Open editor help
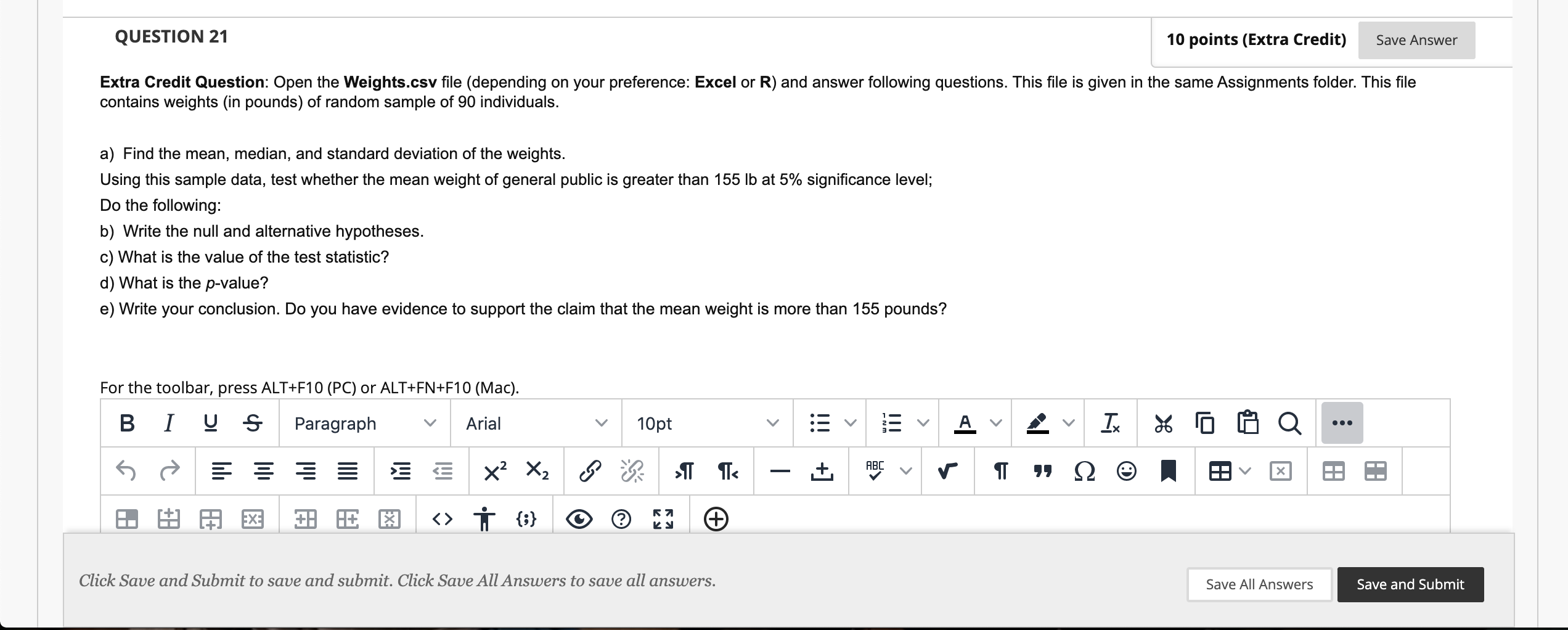1568x630 pixels. [x=621, y=520]
